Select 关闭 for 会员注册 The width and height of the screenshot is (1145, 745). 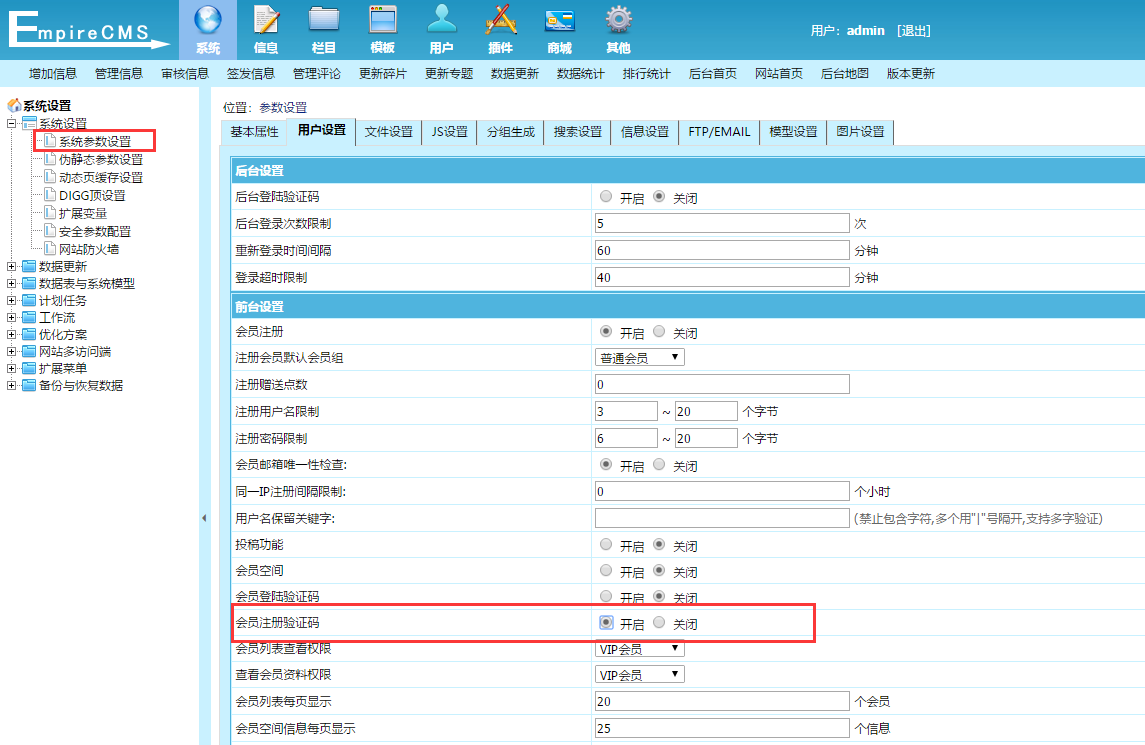coord(659,332)
